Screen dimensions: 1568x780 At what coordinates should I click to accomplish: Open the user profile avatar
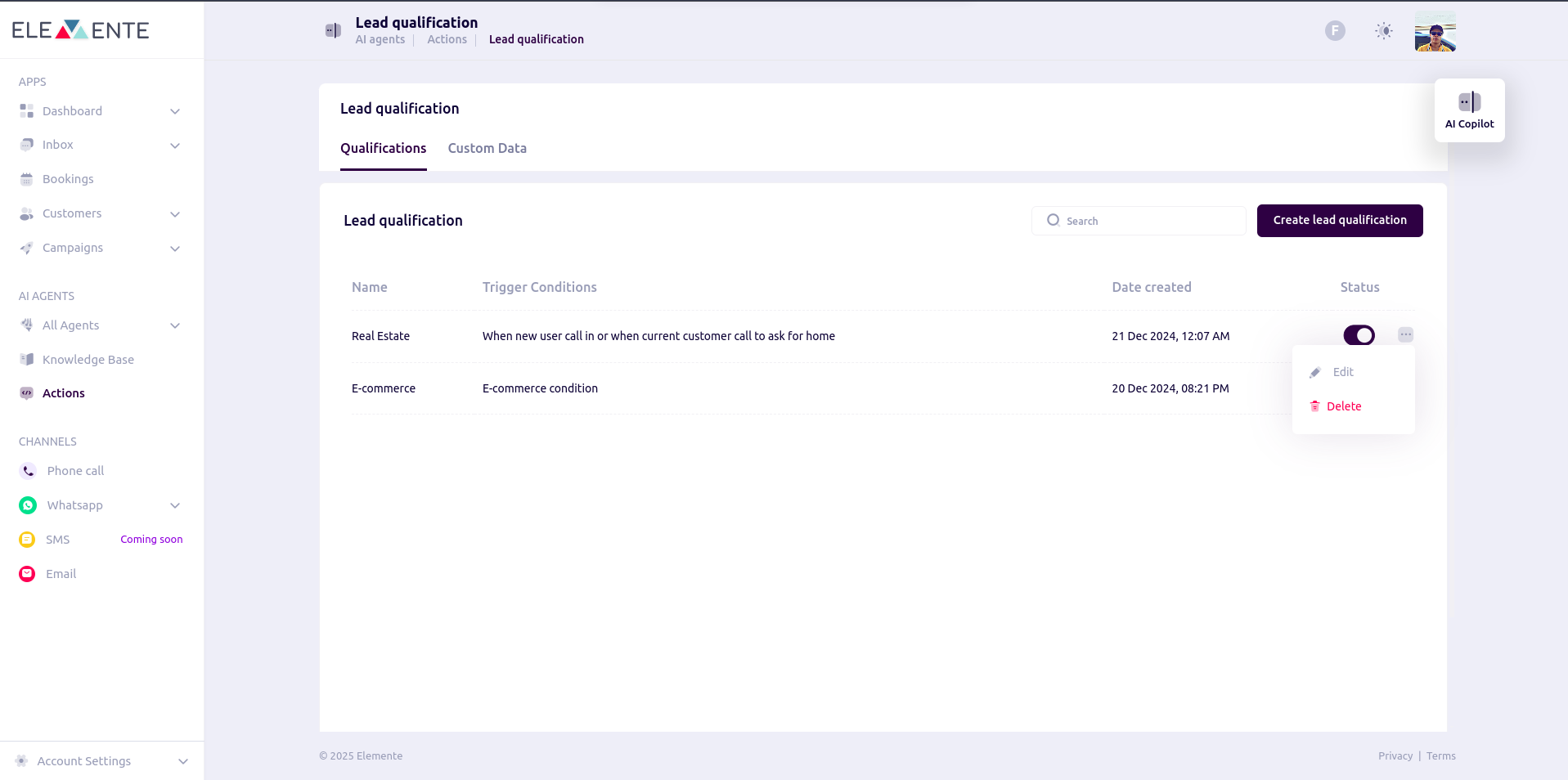[1435, 31]
